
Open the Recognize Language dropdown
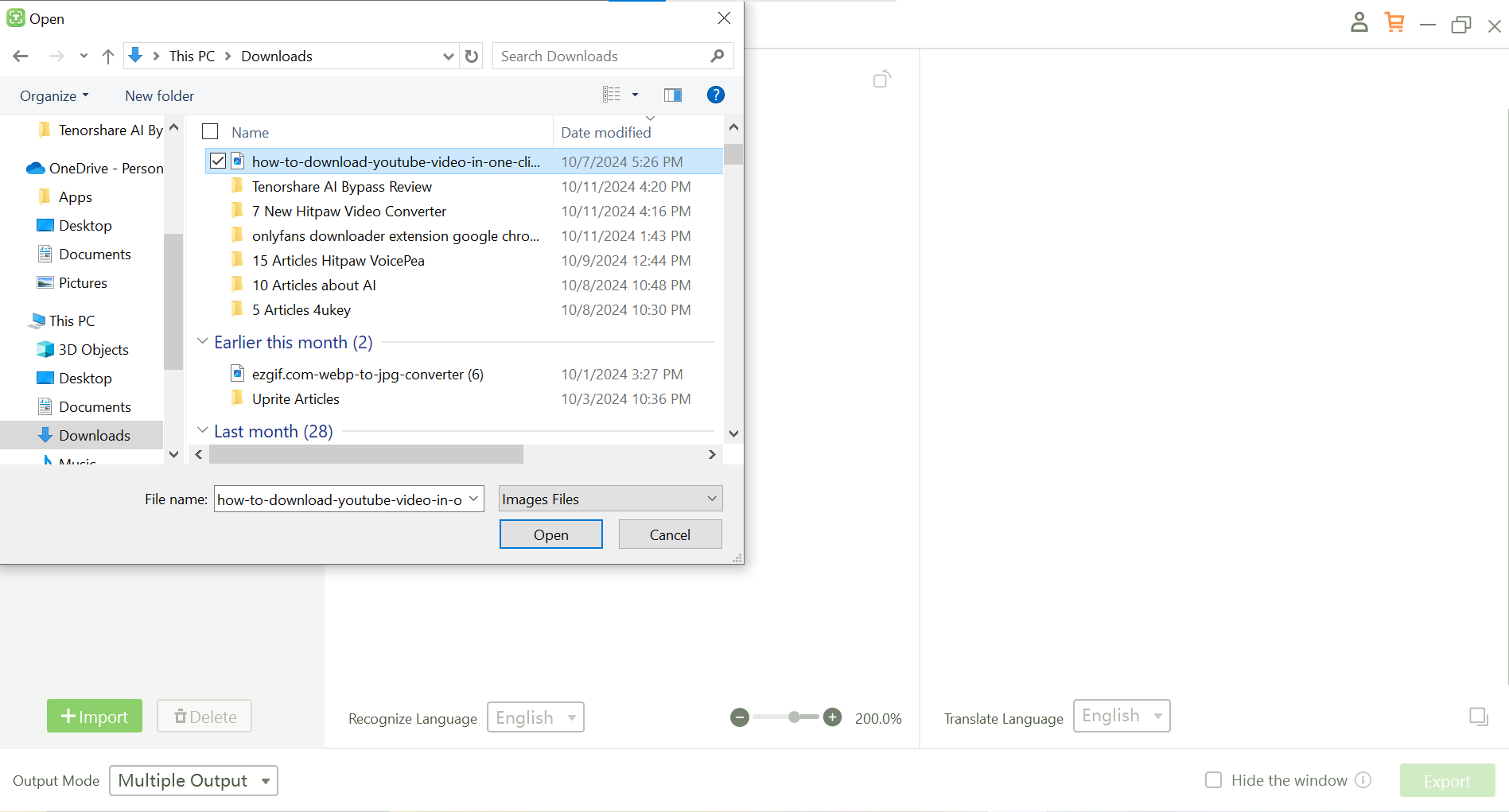(x=535, y=717)
